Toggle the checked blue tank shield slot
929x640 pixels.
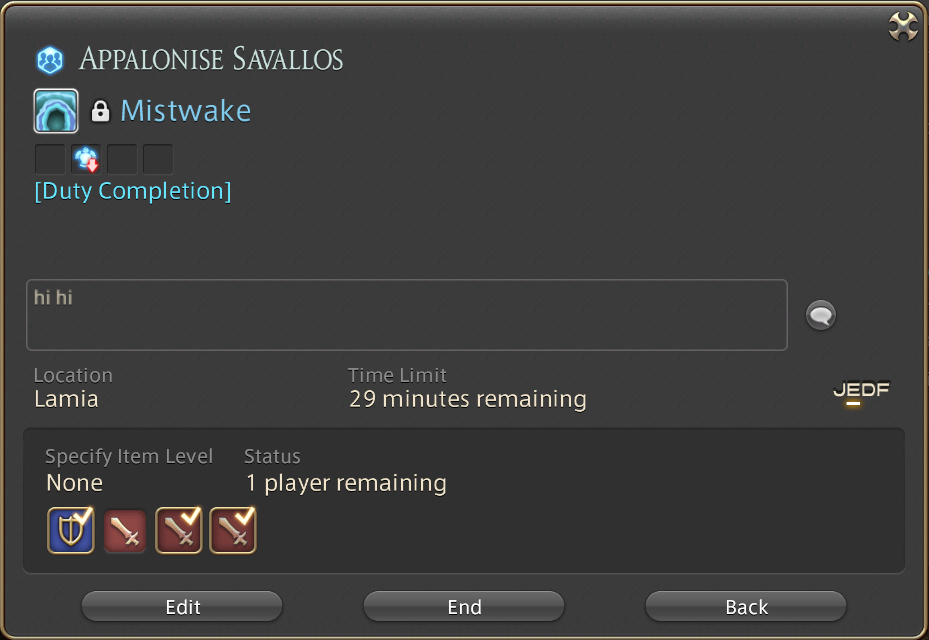(71, 530)
